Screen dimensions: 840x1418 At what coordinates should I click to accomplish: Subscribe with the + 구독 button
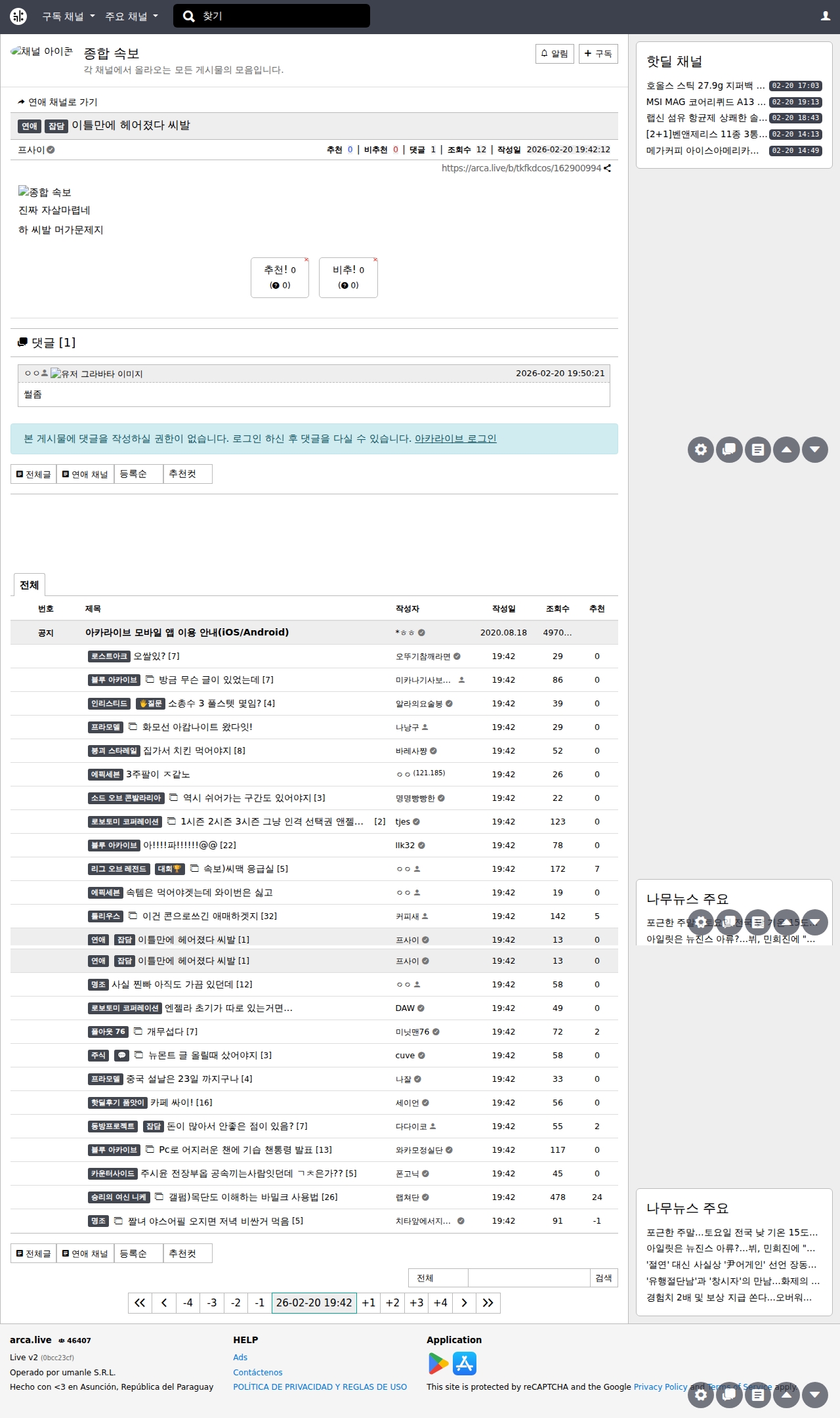(x=598, y=54)
